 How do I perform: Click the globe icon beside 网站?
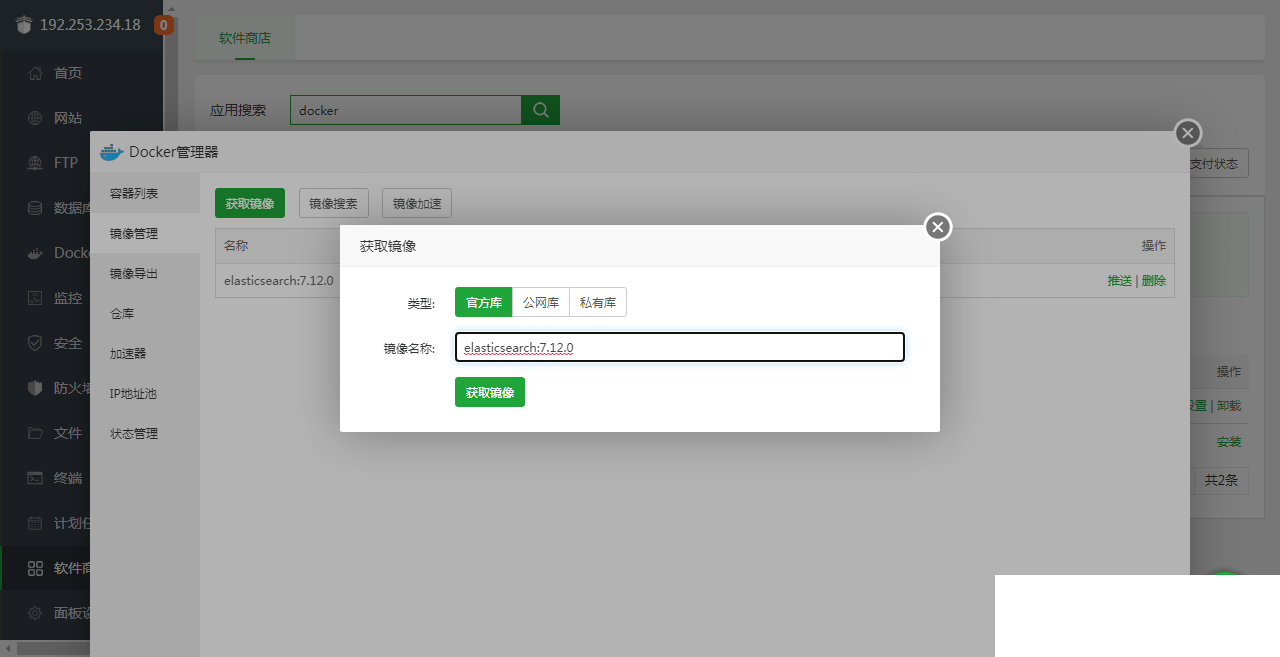click(x=35, y=118)
